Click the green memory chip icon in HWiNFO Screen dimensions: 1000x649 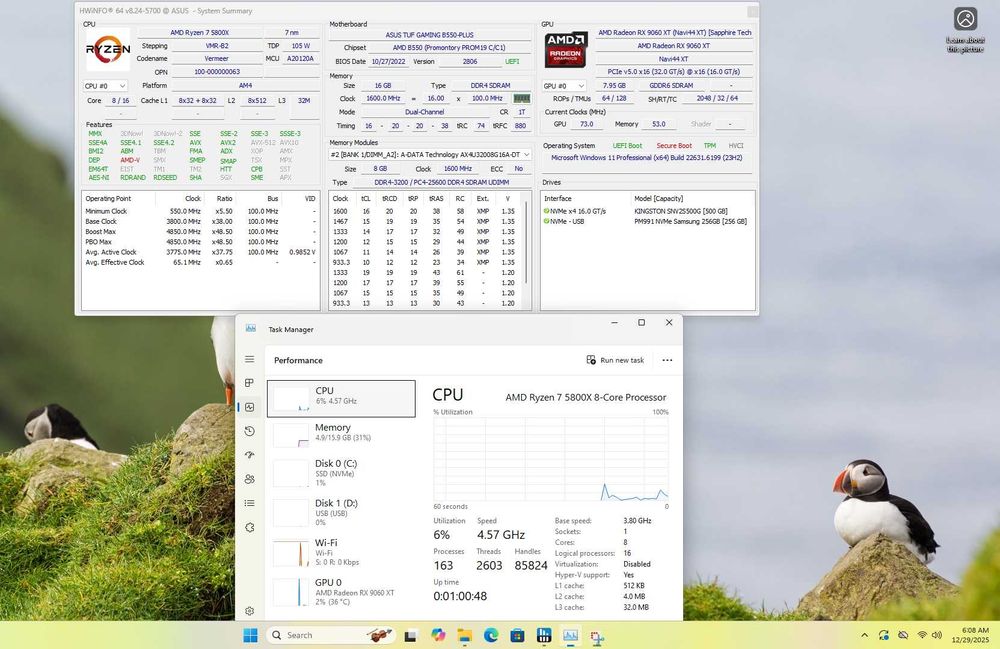[x=522, y=98]
